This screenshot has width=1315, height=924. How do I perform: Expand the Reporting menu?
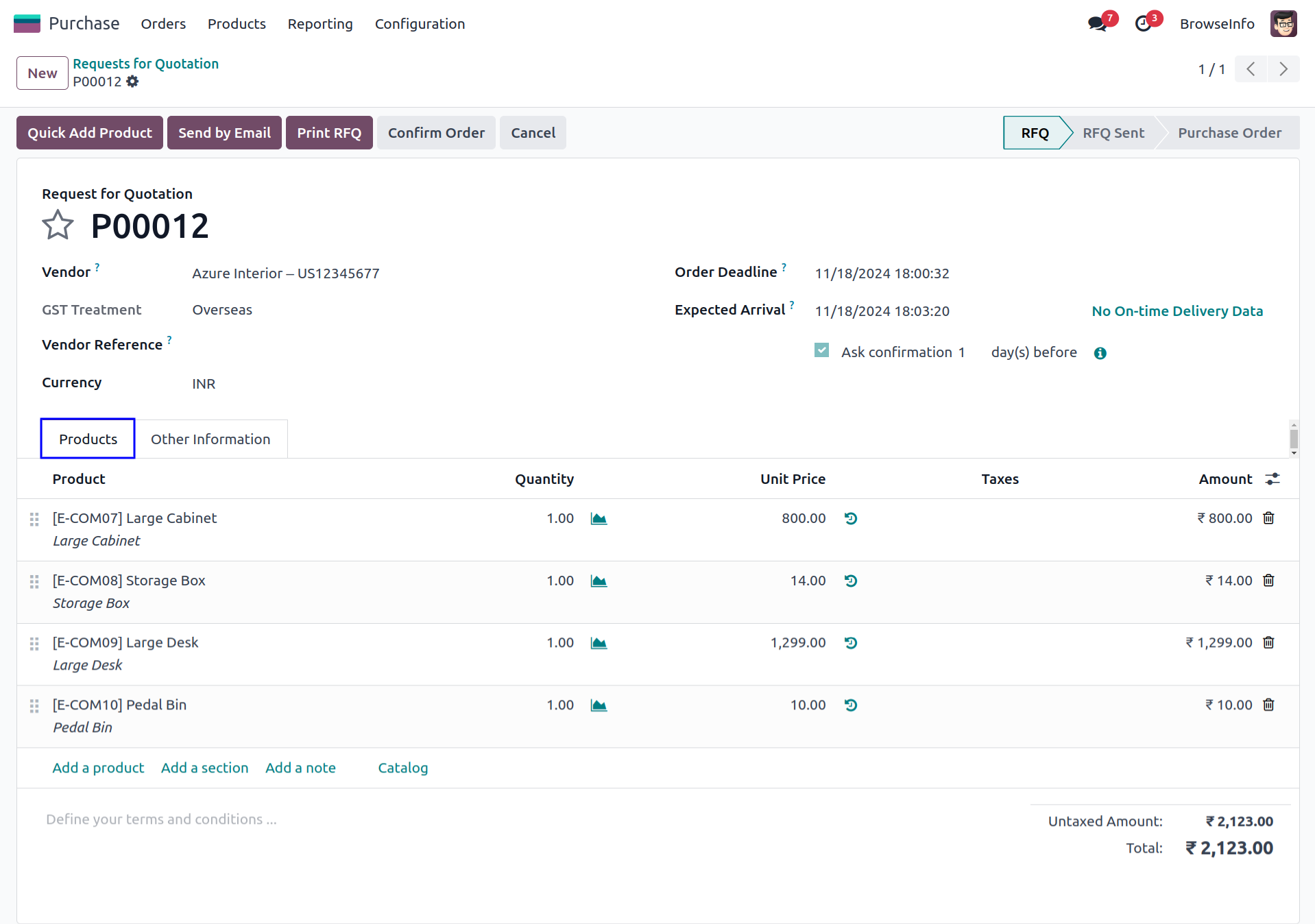(320, 24)
